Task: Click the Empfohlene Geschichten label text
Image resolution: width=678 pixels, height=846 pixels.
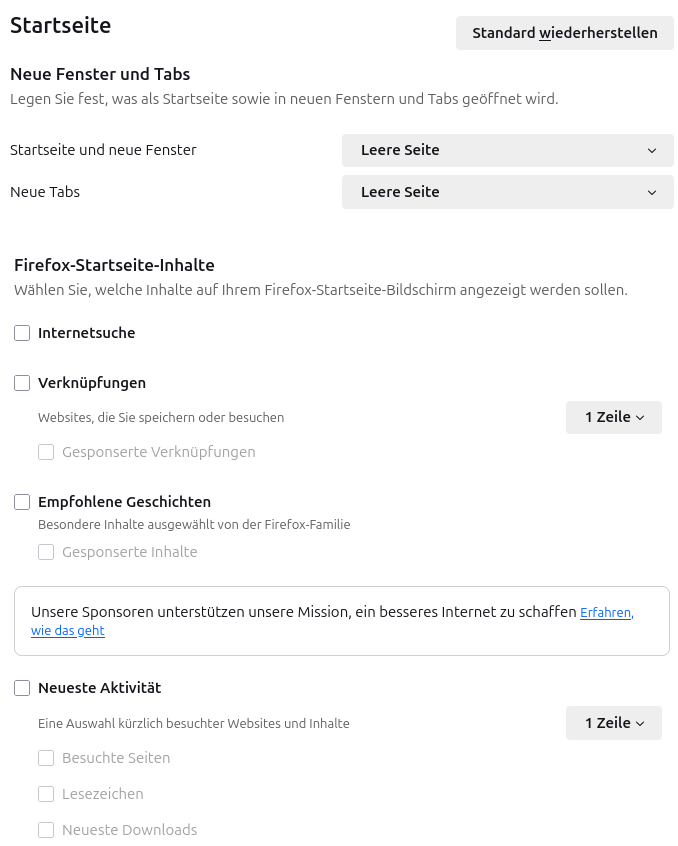Action: pyautogui.click(x=124, y=502)
